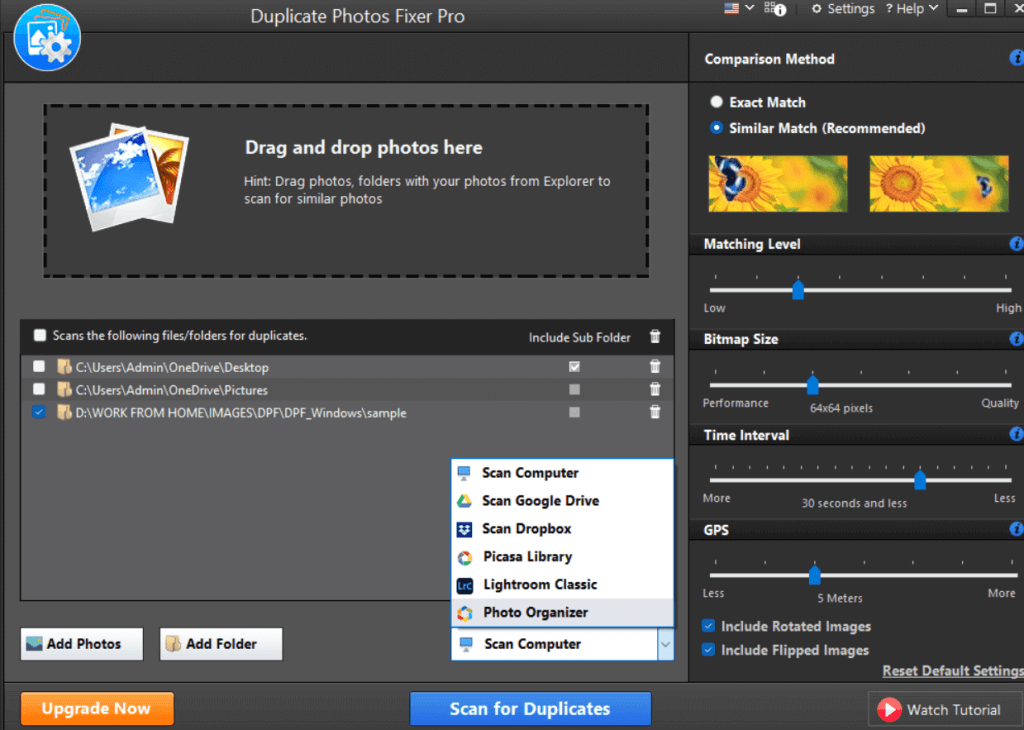Click the Duplicate Photos Fixer Pro logo
Image resolution: width=1024 pixels, height=730 pixels.
(x=47, y=37)
